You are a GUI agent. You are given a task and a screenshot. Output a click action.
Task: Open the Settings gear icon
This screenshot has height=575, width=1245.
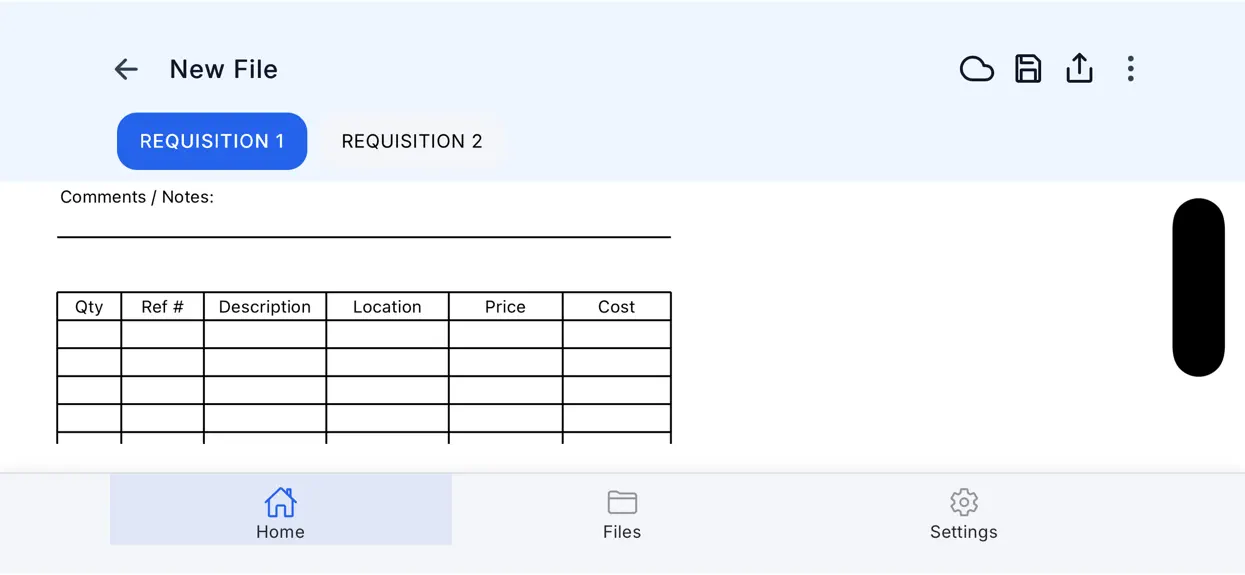tap(964, 502)
